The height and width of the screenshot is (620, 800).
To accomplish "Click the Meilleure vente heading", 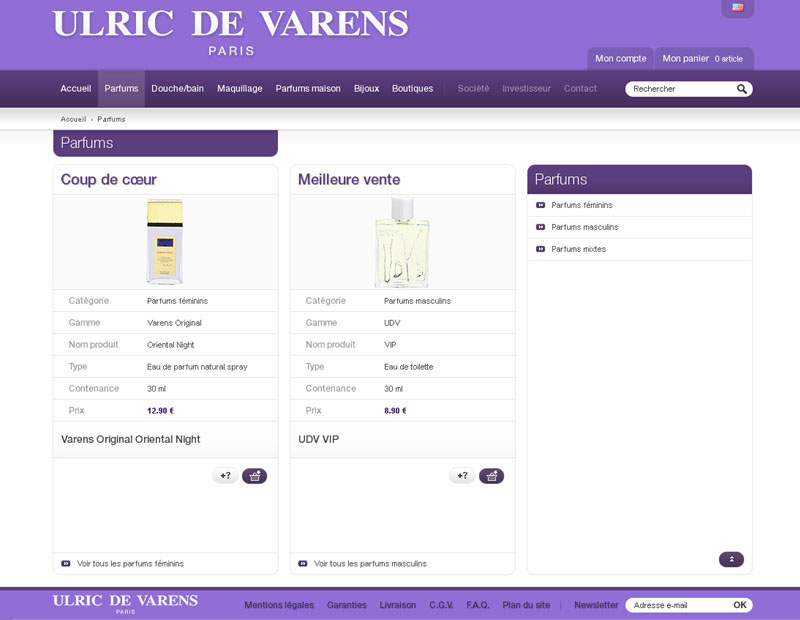I will pyautogui.click(x=349, y=180).
